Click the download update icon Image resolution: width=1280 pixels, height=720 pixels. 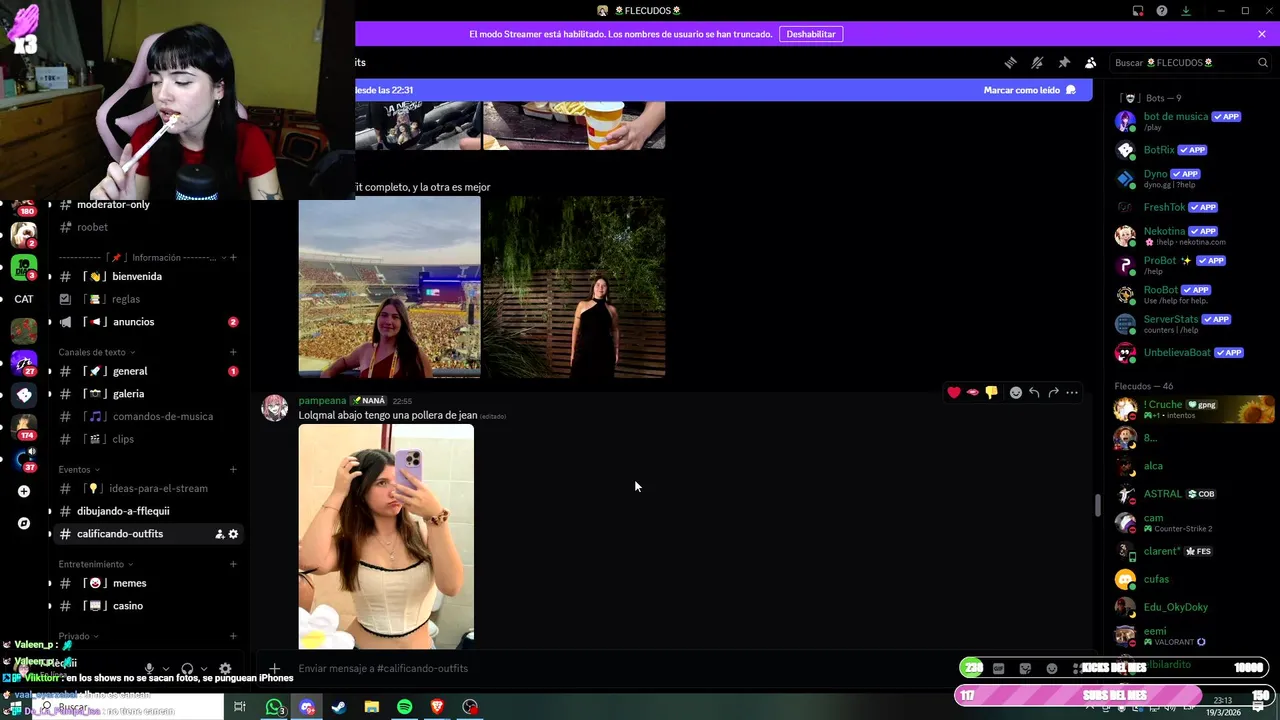[x=1186, y=11]
